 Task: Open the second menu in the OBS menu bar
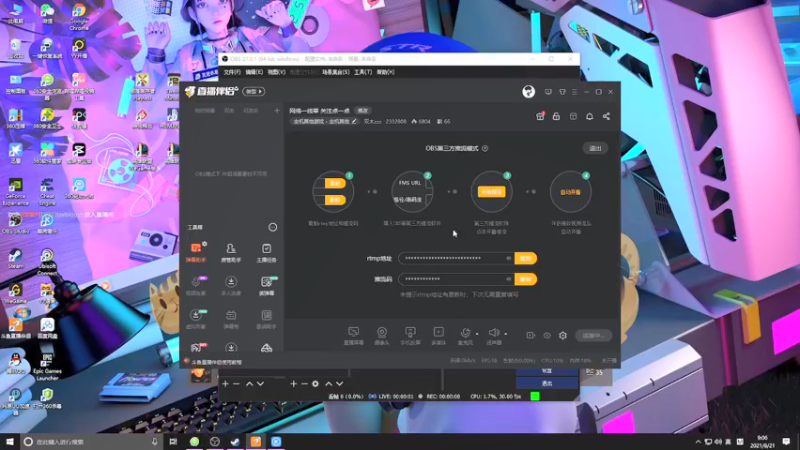point(254,72)
